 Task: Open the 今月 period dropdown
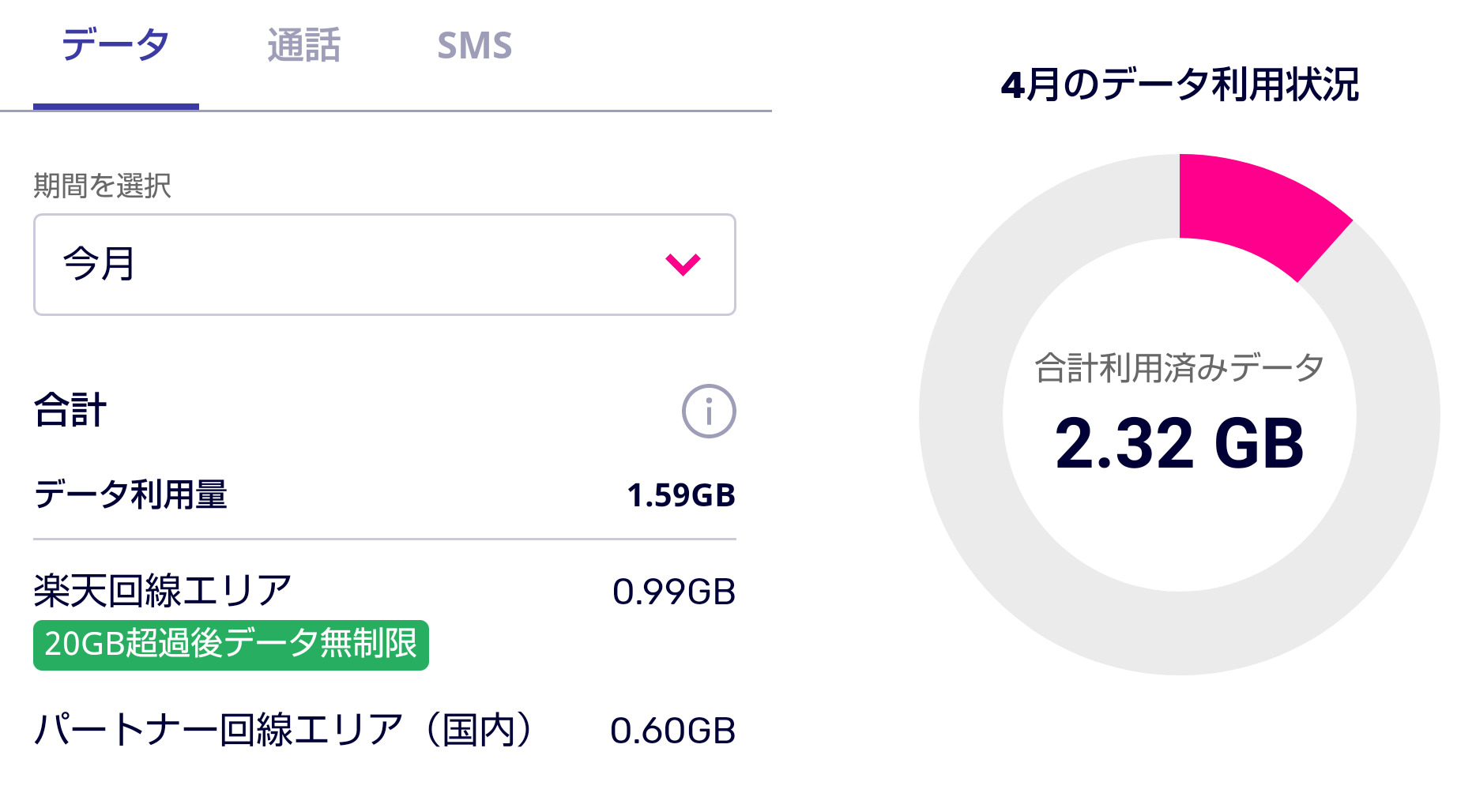coord(384,264)
